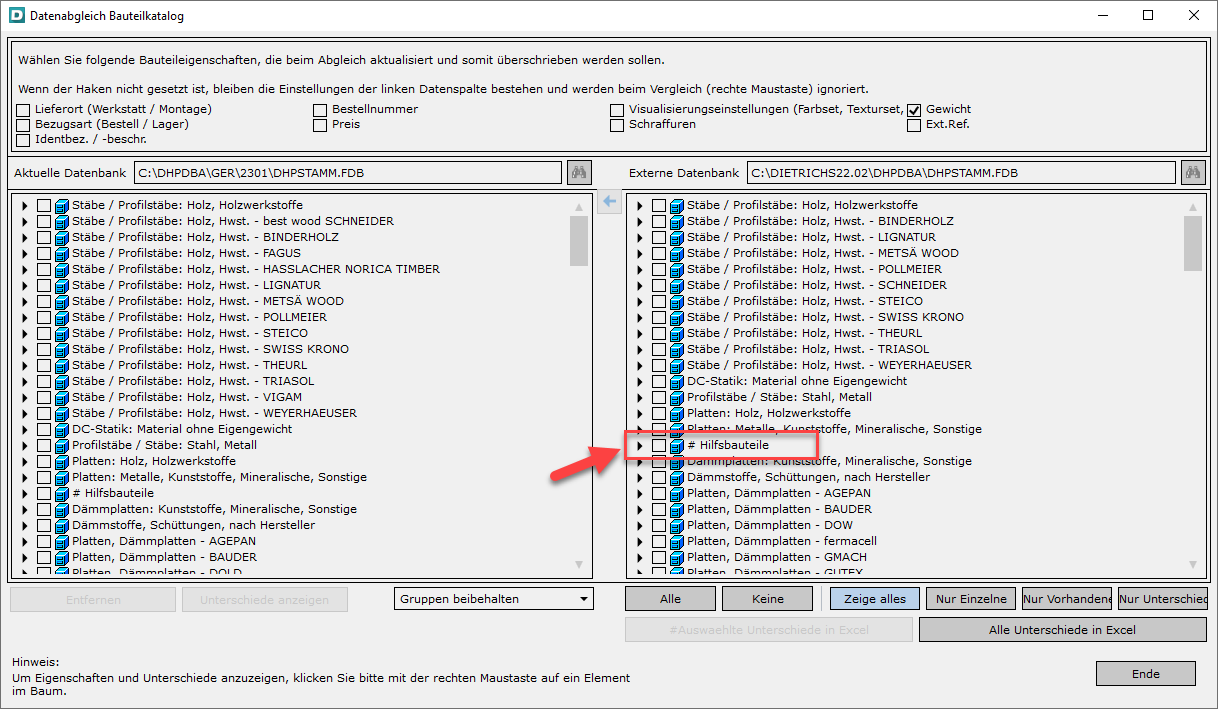Image resolution: width=1218 pixels, height=709 pixels.
Task: Click the catalog icon for DC-Statik: Material ohne Eigengewicht
Action: 60,429
